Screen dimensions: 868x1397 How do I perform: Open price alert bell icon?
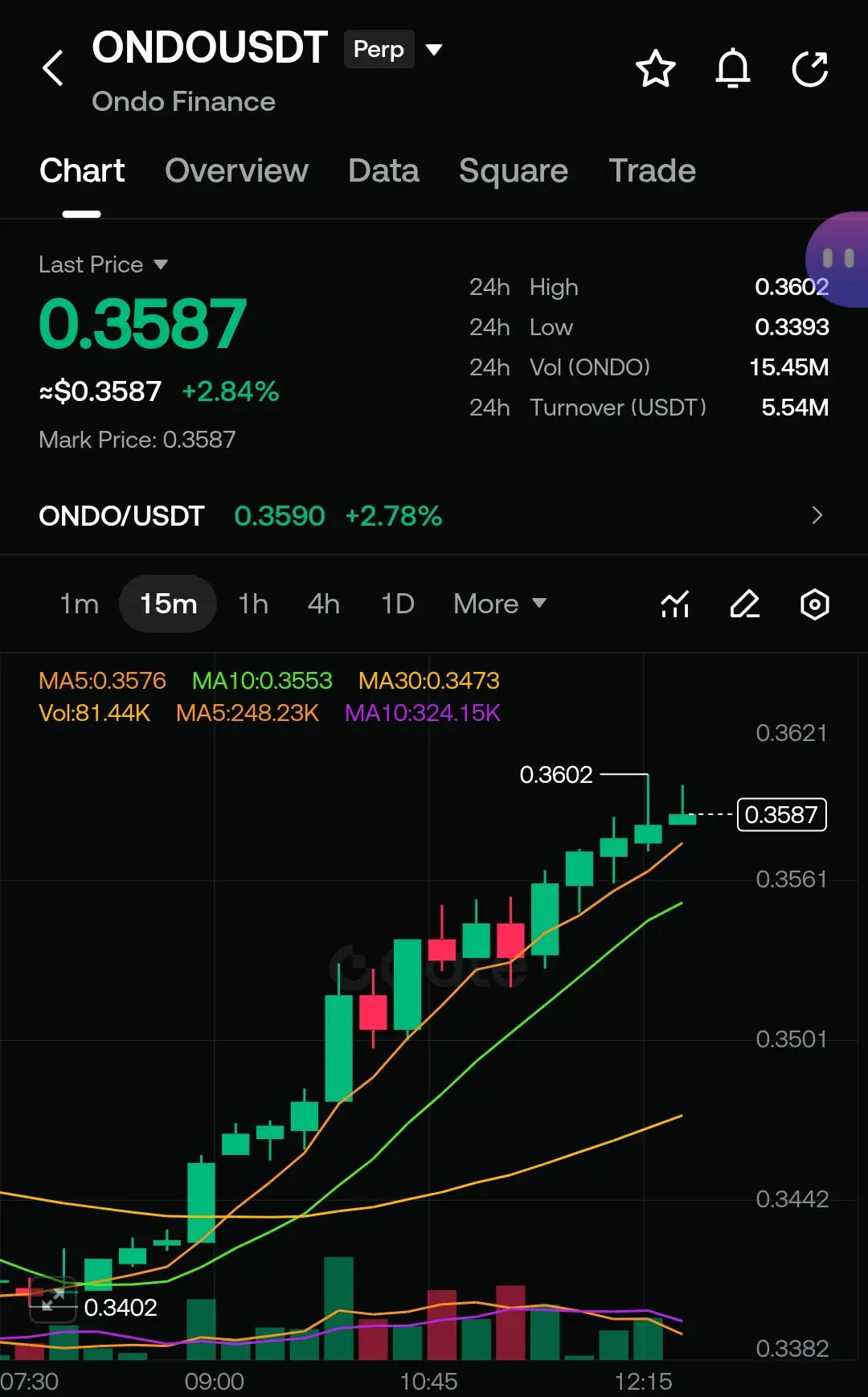(x=733, y=68)
